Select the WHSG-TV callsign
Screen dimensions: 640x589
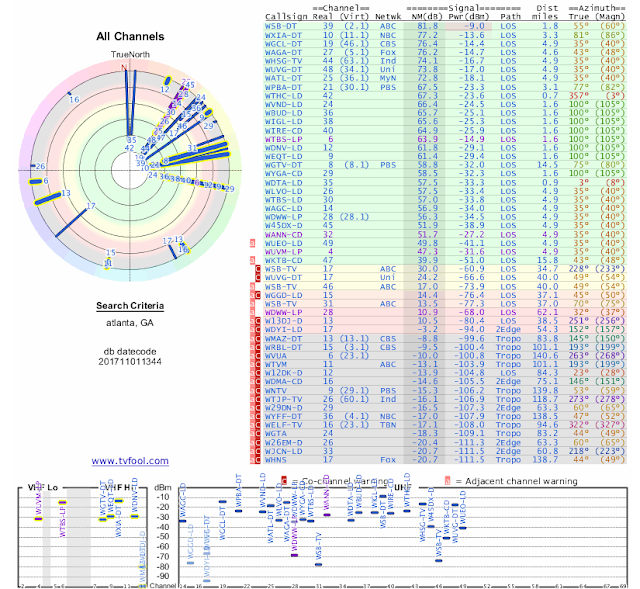283,61
